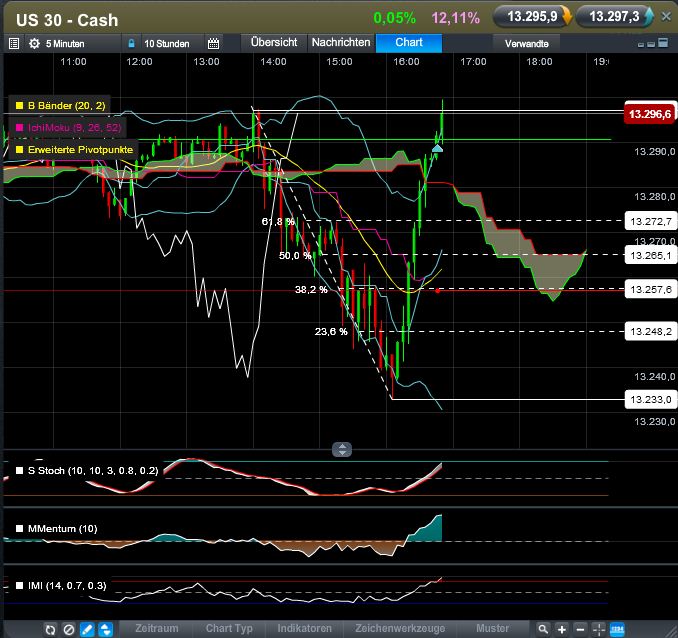Viewport: 678px width, 638px height.
Task: Click the yellow swatch next to B Bänder
Action: click(x=19, y=106)
